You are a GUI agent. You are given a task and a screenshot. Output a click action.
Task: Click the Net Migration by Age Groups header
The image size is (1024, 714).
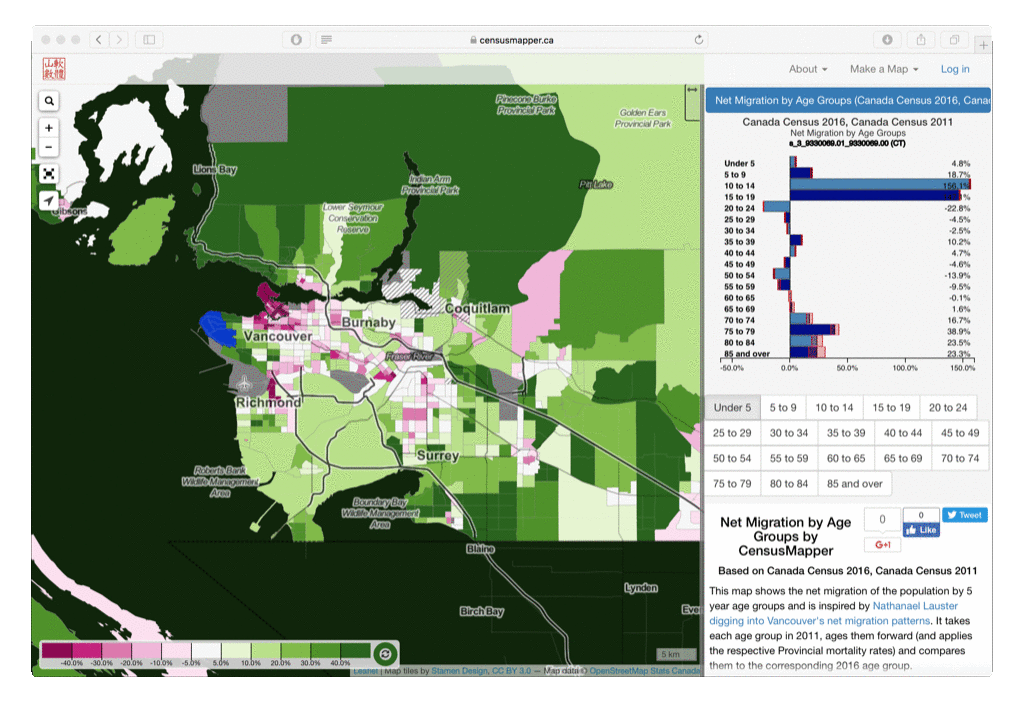(848, 101)
